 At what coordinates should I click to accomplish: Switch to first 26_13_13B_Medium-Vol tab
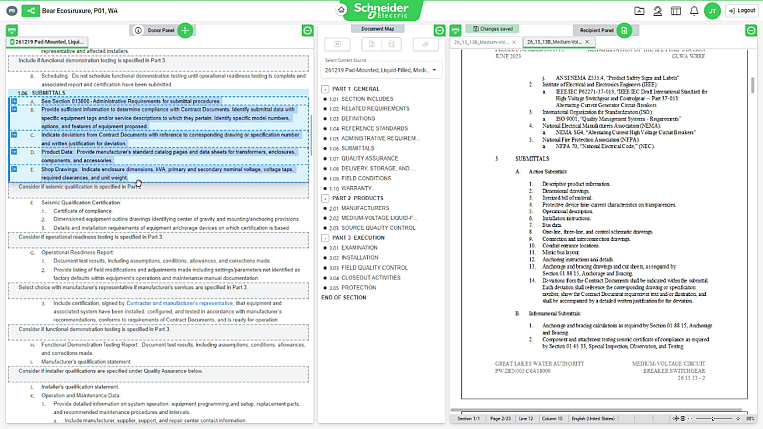pyautogui.click(x=484, y=42)
